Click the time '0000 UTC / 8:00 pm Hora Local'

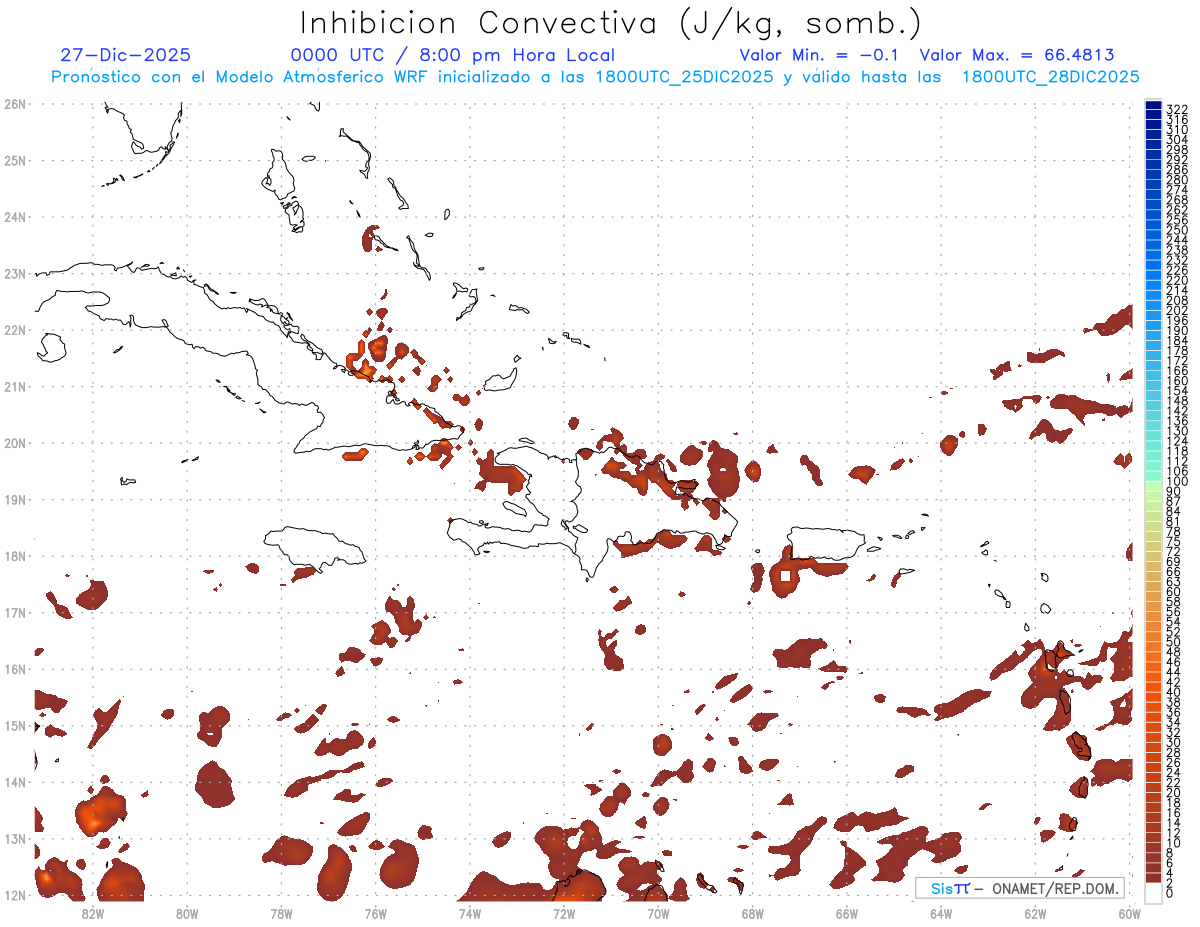pyautogui.click(x=453, y=55)
